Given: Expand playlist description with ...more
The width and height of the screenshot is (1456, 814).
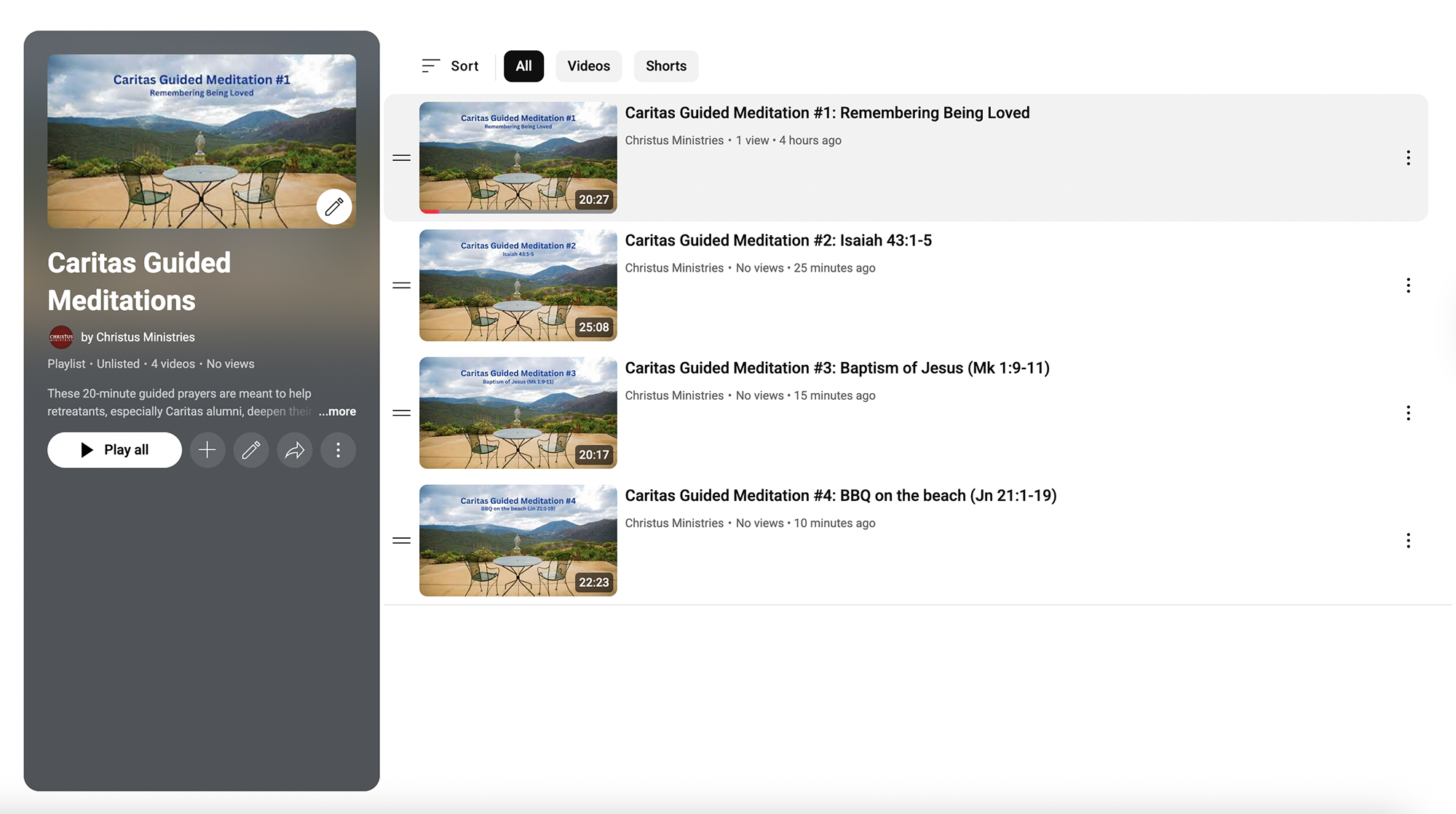Looking at the screenshot, I should pyautogui.click(x=337, y=411).
